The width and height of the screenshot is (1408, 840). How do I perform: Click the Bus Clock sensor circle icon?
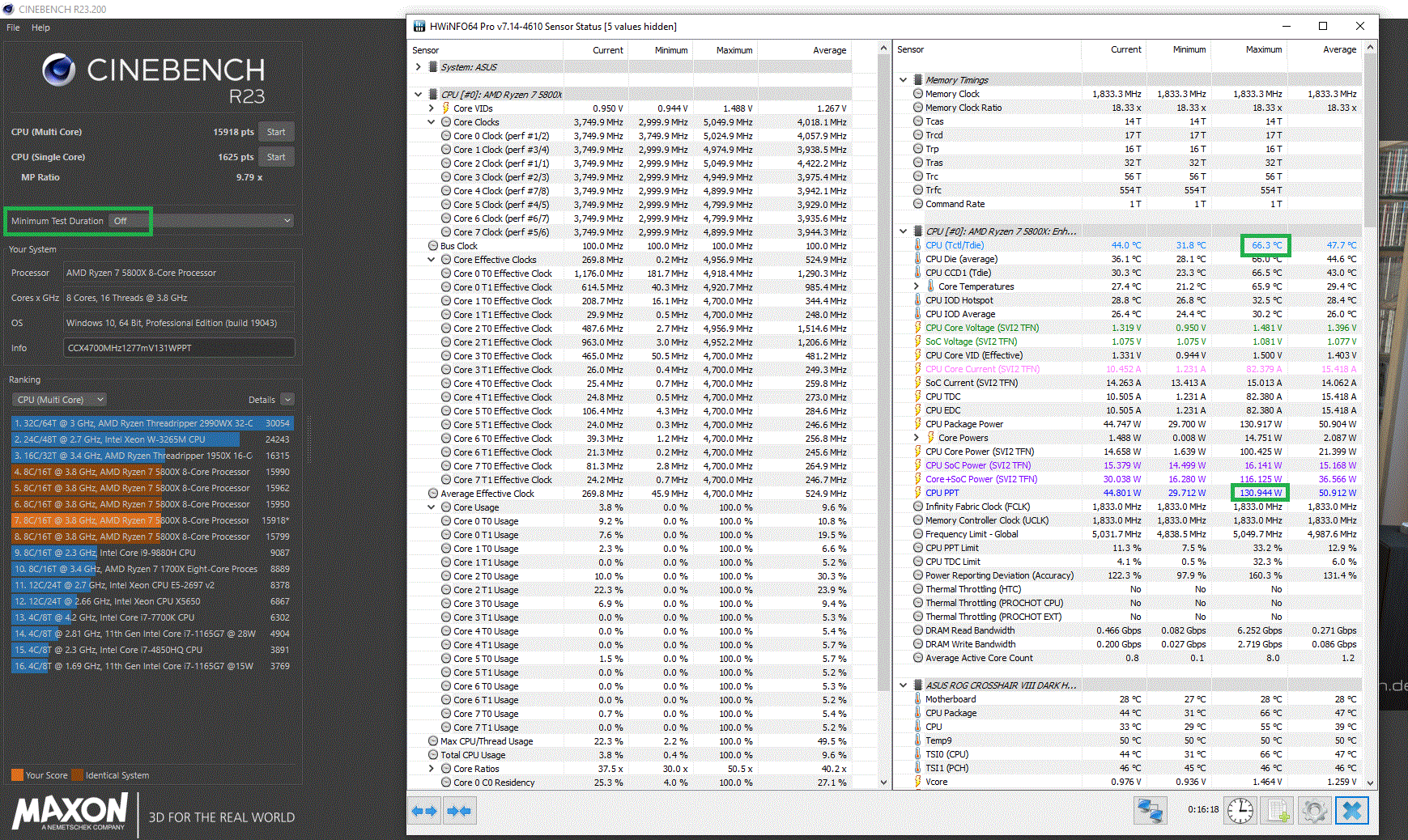click(433, 246)
